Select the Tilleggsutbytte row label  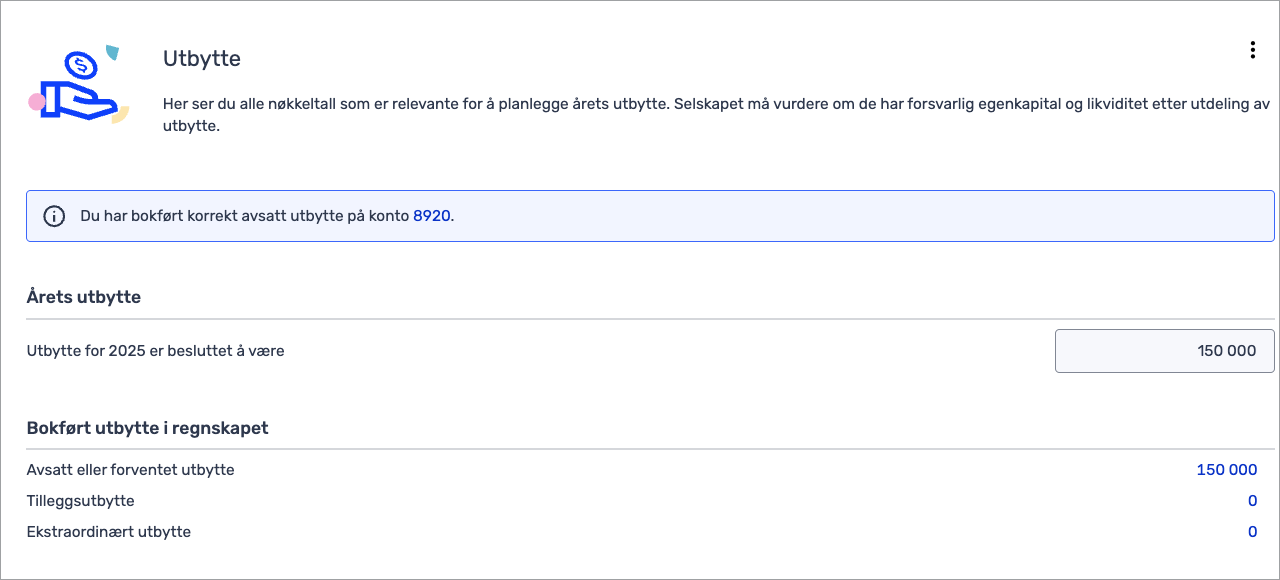[x=80, y=501]
